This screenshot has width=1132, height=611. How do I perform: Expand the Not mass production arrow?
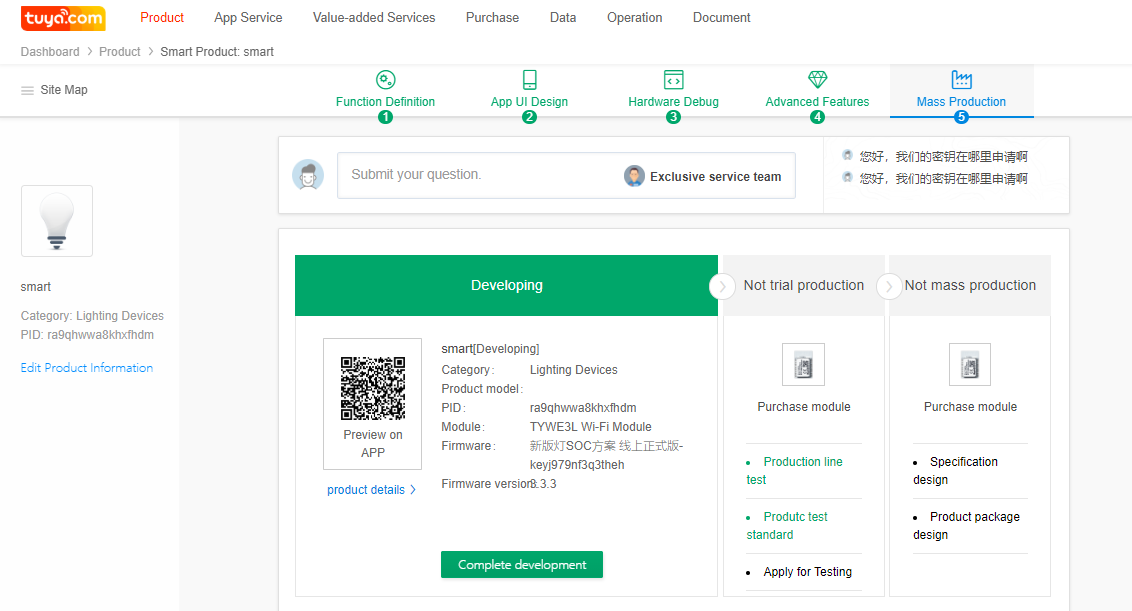889,286
